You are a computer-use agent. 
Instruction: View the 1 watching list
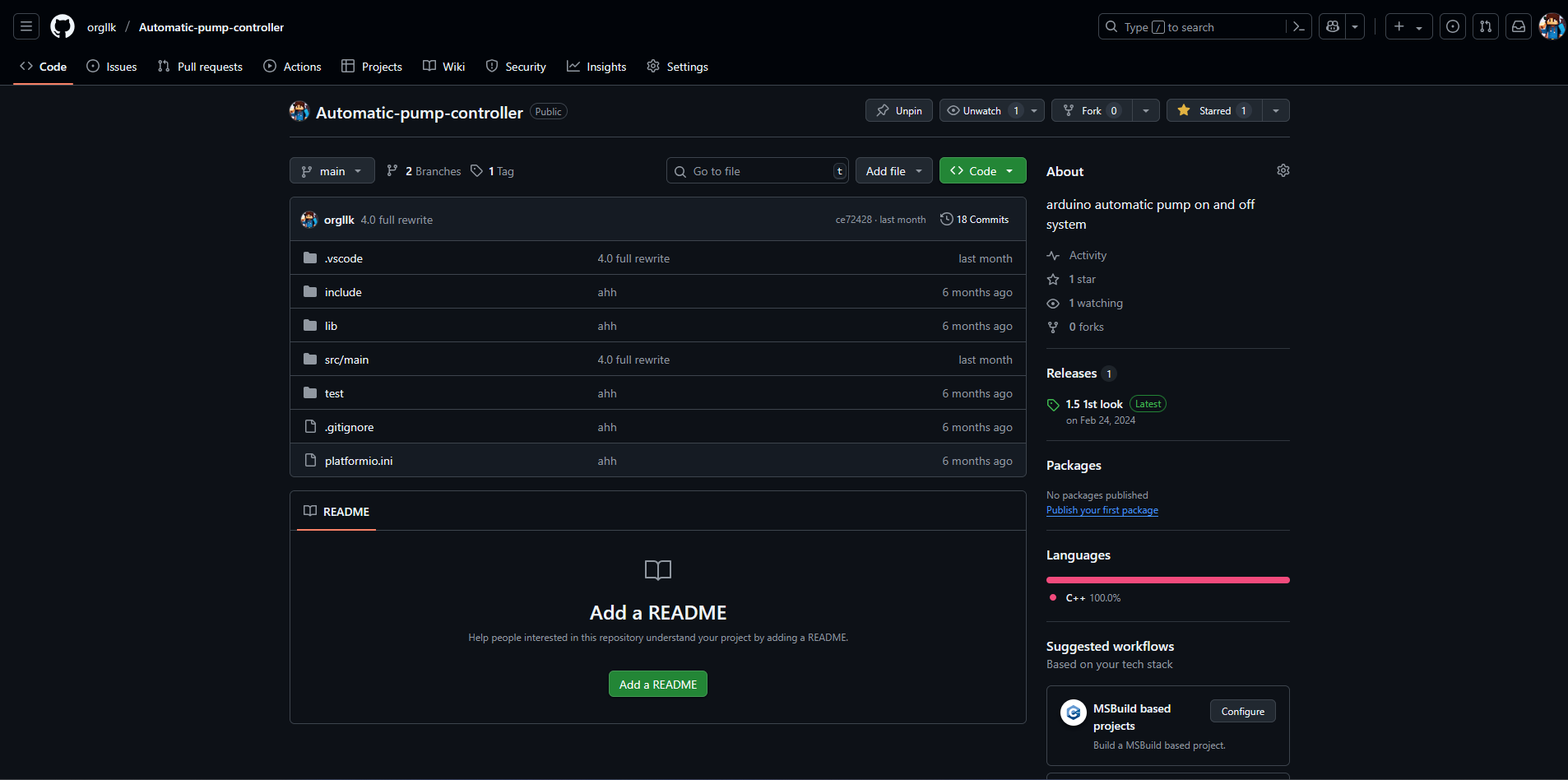click(x=1085, y=303)
